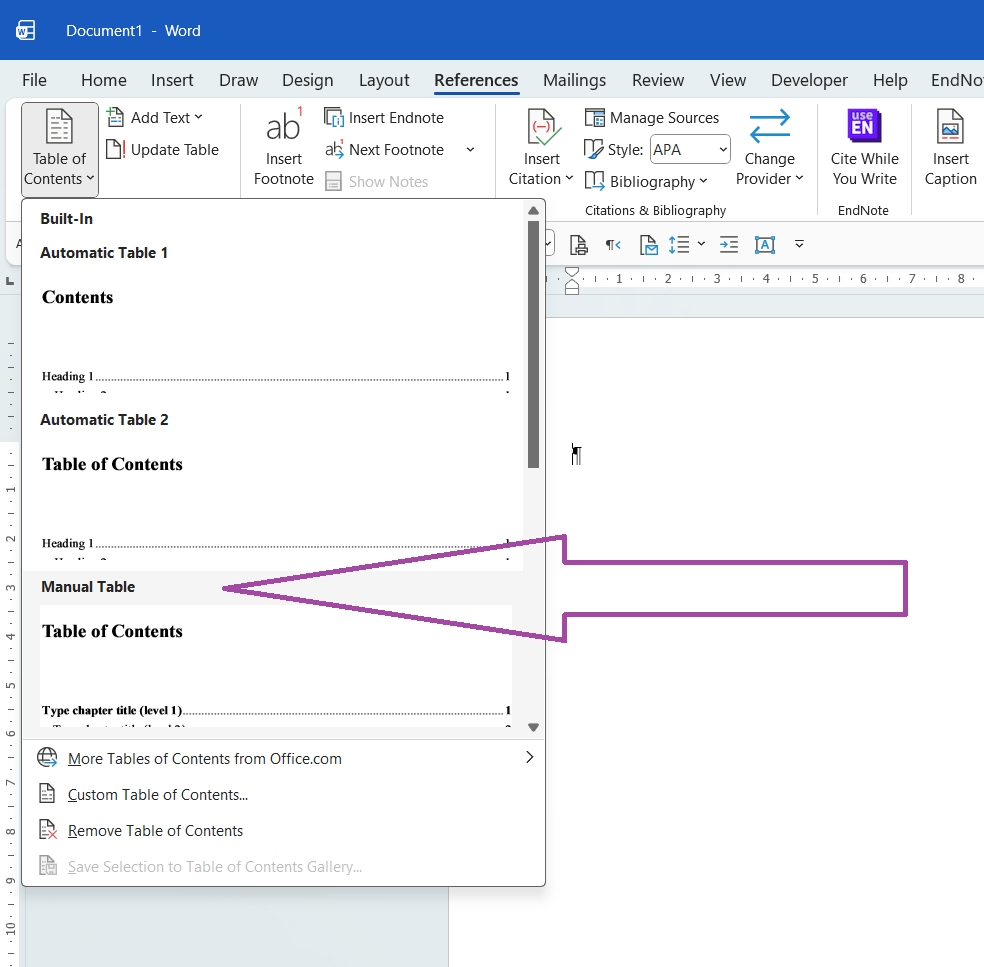Click the Insert Endnote icon

pos(334,117)
